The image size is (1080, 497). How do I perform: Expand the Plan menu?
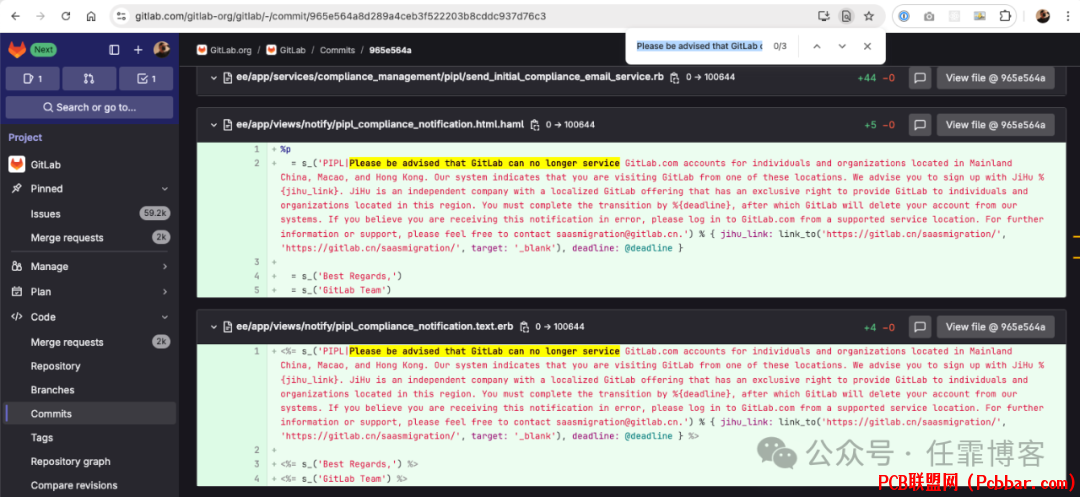point(90,292)
